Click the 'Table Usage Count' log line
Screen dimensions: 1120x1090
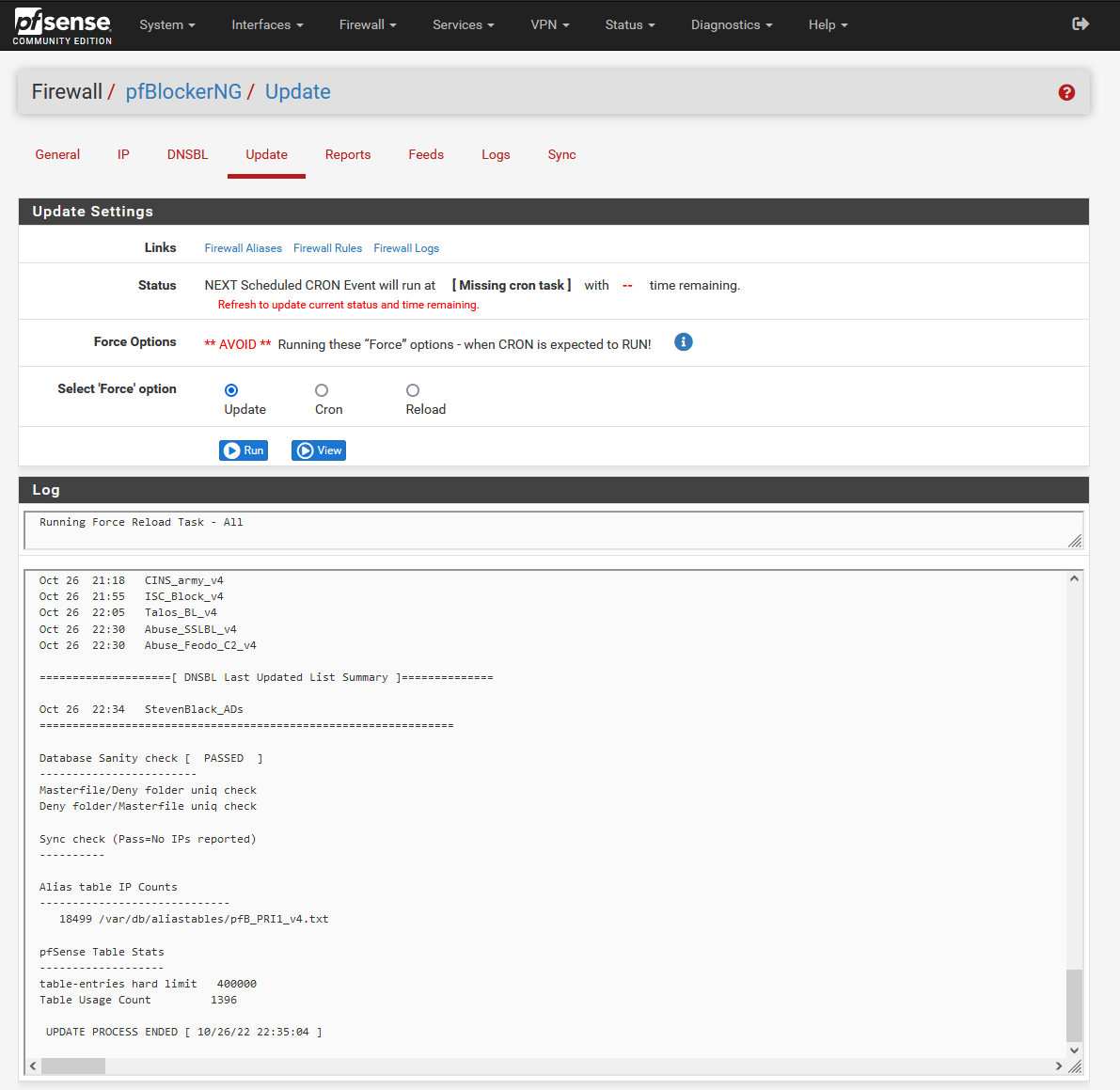(x=138, y=1000)
